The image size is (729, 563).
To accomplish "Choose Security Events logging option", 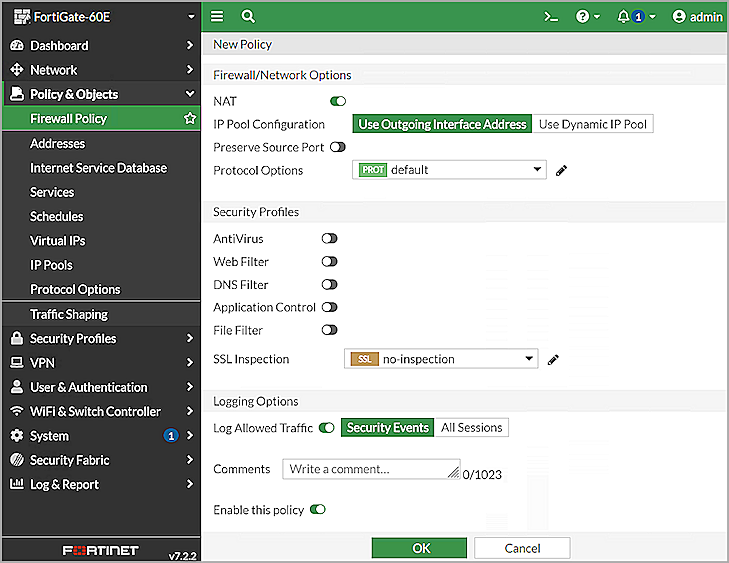I will [388, 427].
